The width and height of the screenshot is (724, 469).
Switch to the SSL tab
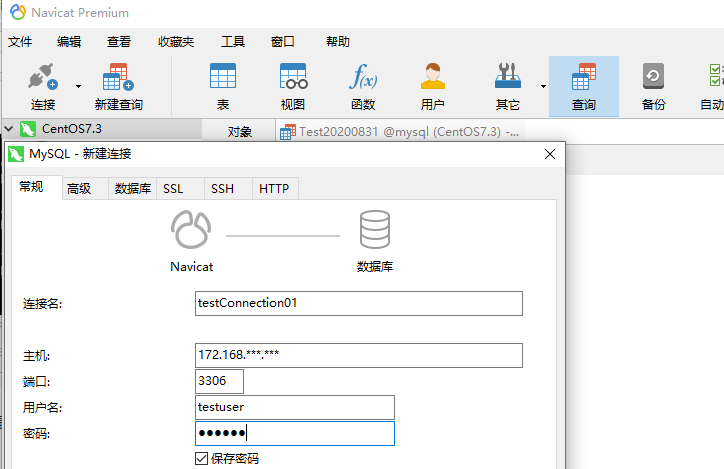[x=181, y=189]
